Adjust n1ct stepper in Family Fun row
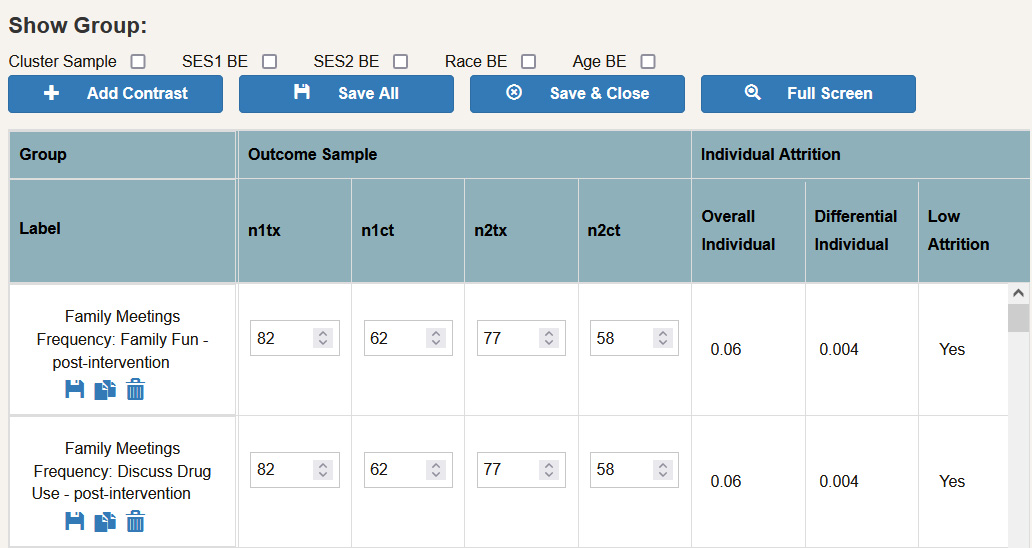 [x=436, y=338]
